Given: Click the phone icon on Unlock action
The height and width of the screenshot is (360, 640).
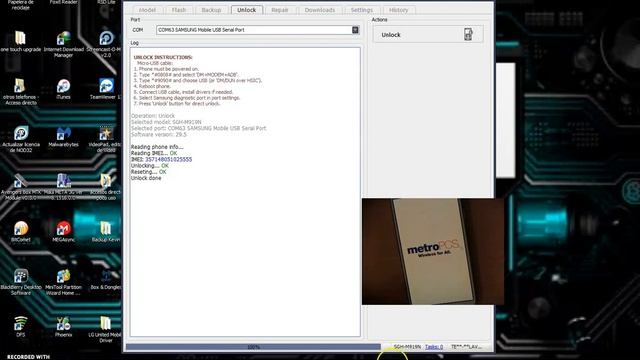Looking at the screenshot, I should pos(468,34).
